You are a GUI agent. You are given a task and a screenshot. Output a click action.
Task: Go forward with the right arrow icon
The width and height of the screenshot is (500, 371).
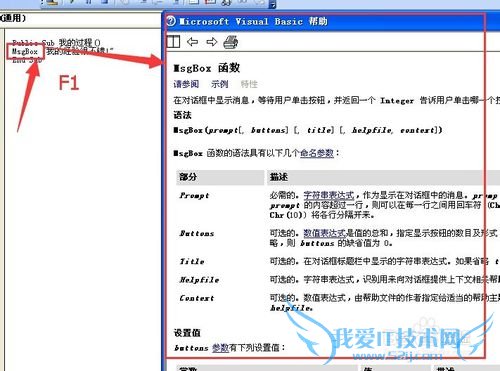[x=212, y=42]
